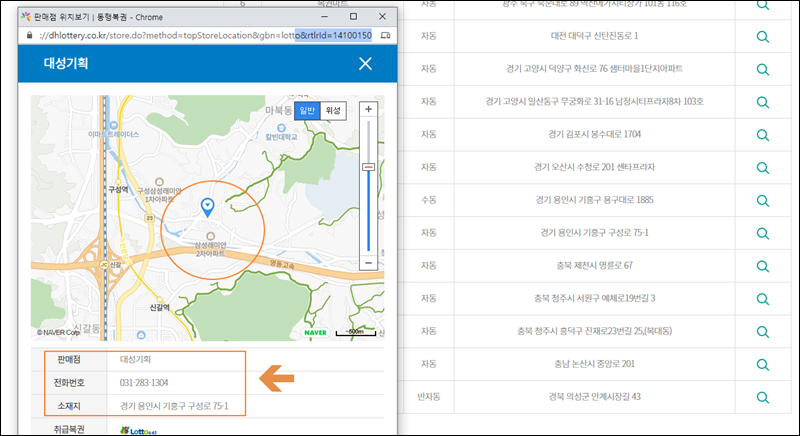Zoom in the map with plus button
Viewport: 800px width, 436px height.
[x=368, y=109]
